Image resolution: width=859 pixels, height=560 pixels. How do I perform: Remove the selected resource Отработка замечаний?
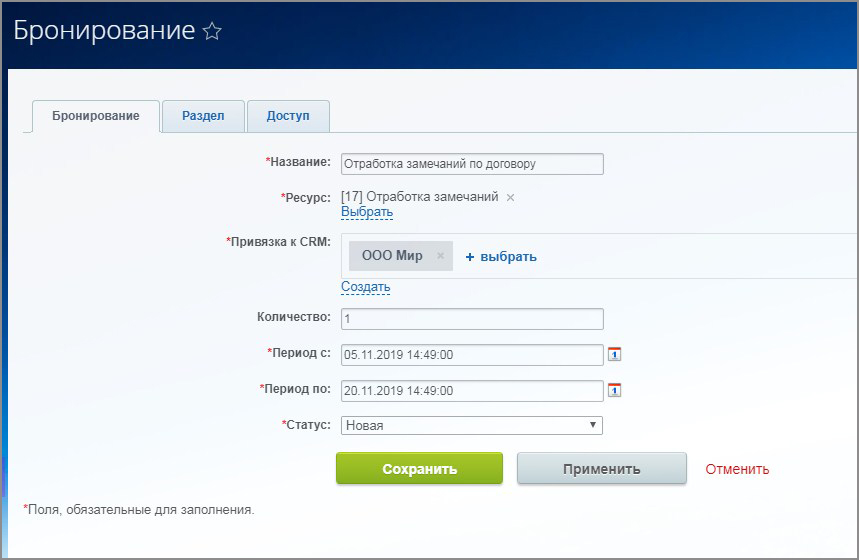(510, 197)
